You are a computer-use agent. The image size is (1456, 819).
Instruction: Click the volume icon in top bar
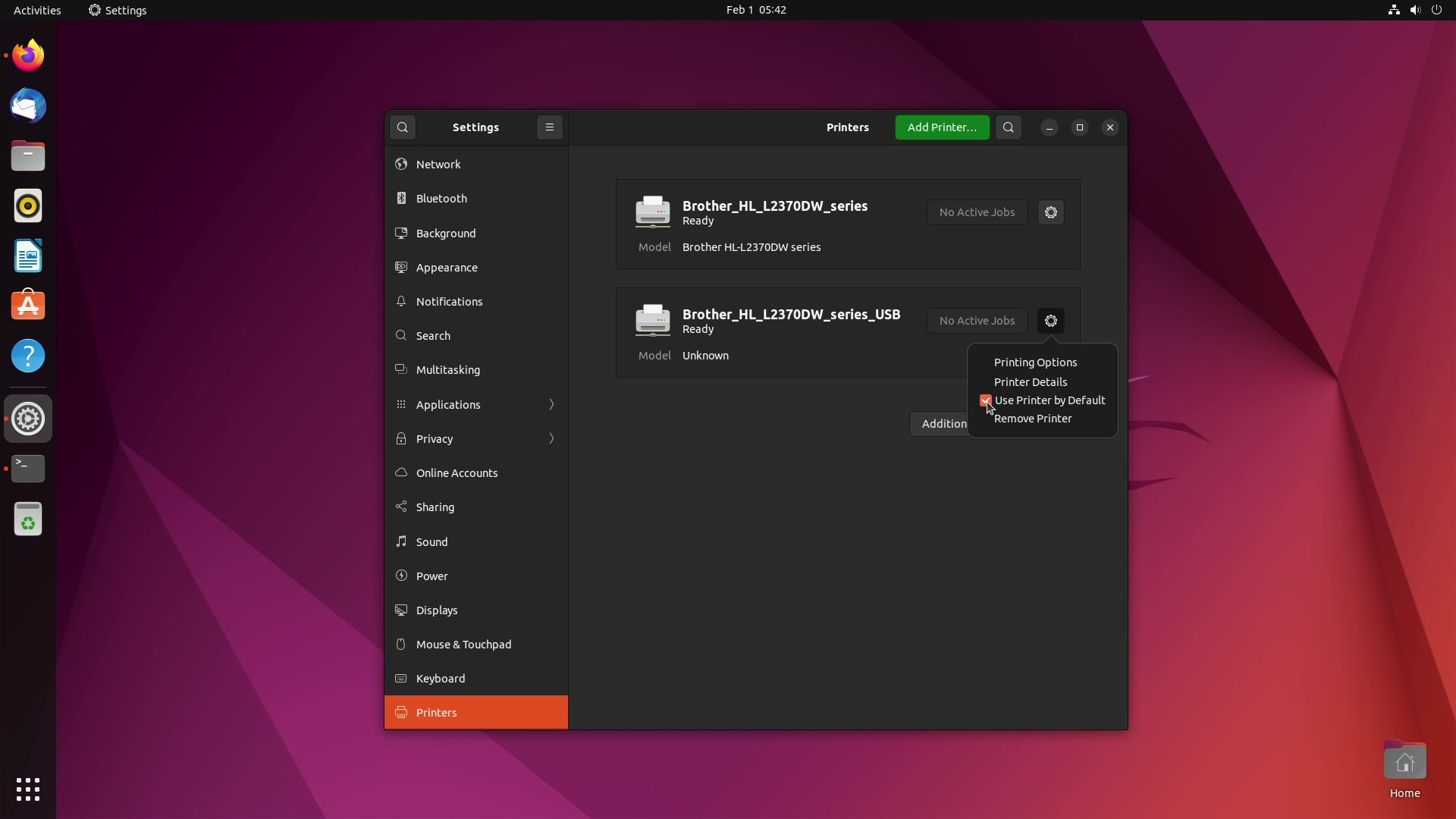tap(1415, 10)
